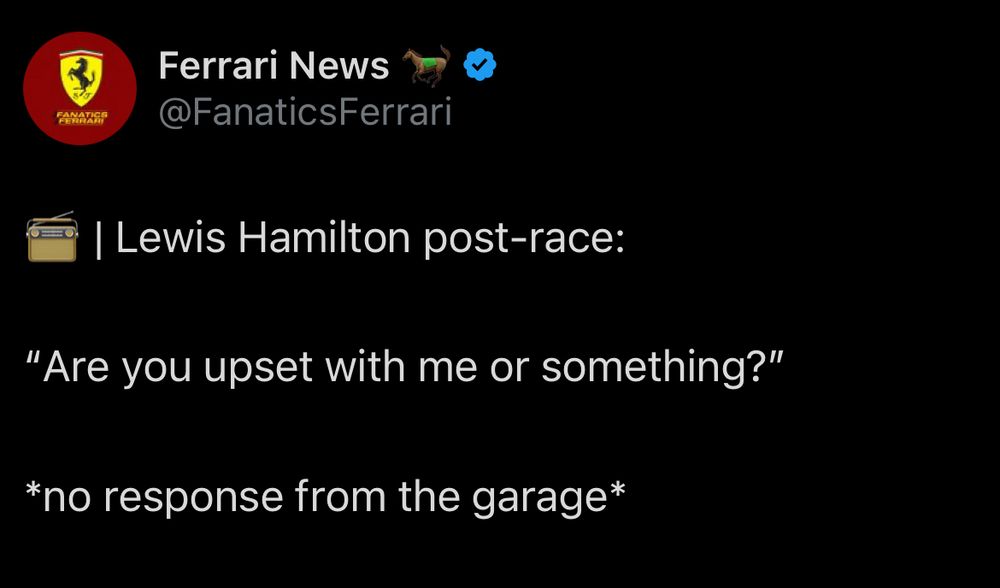Click the racing horse emoji beside the name
The height and width of the screenshot is (588, 1000).
426,66
